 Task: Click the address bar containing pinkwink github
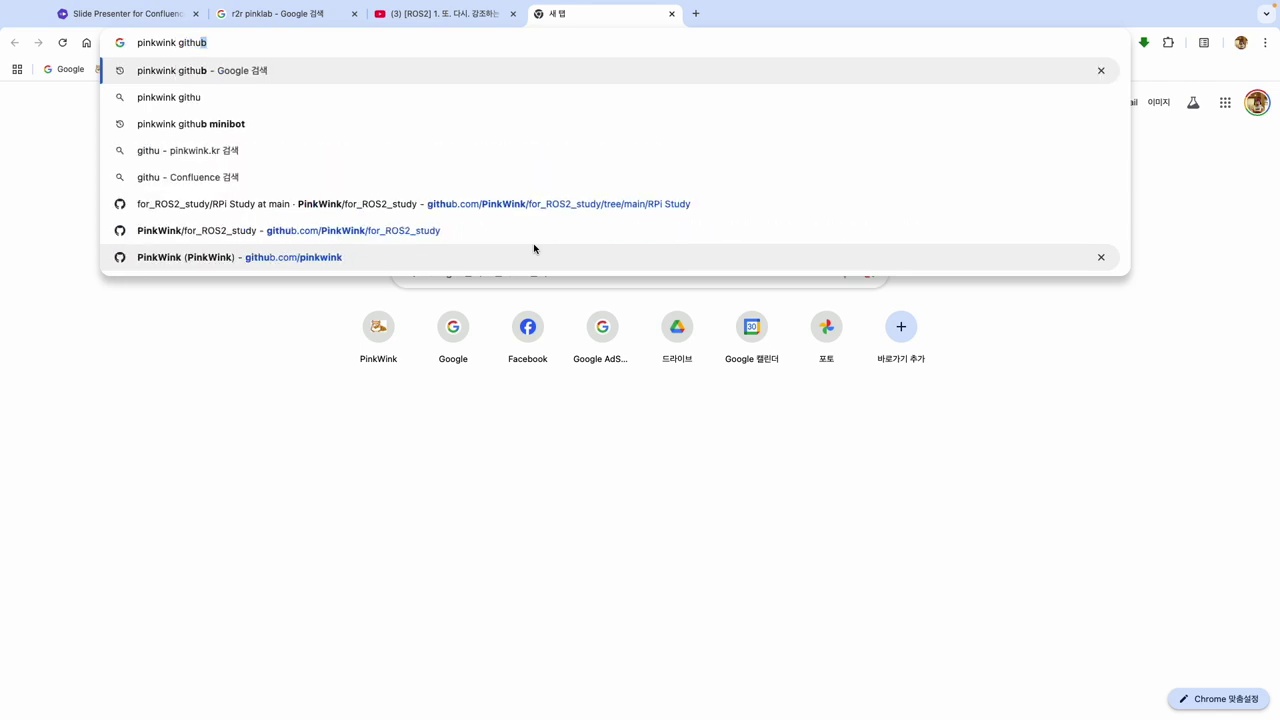(615, 43)
